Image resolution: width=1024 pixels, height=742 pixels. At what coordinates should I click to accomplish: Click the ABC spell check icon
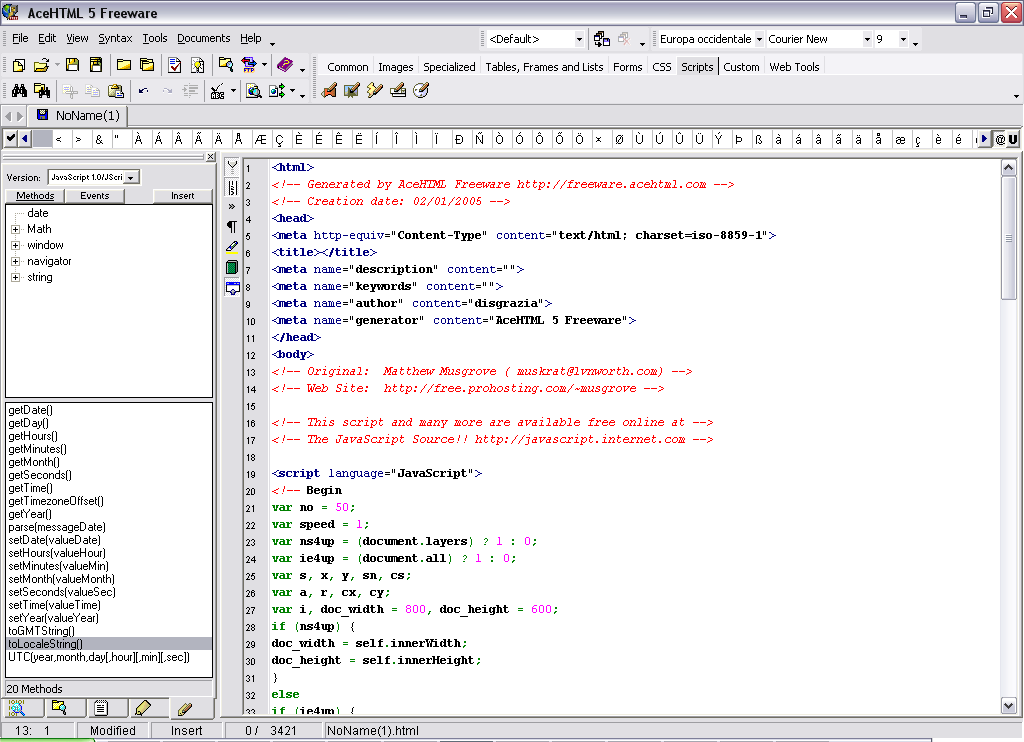pyautogui.click(x=217, y=91)
